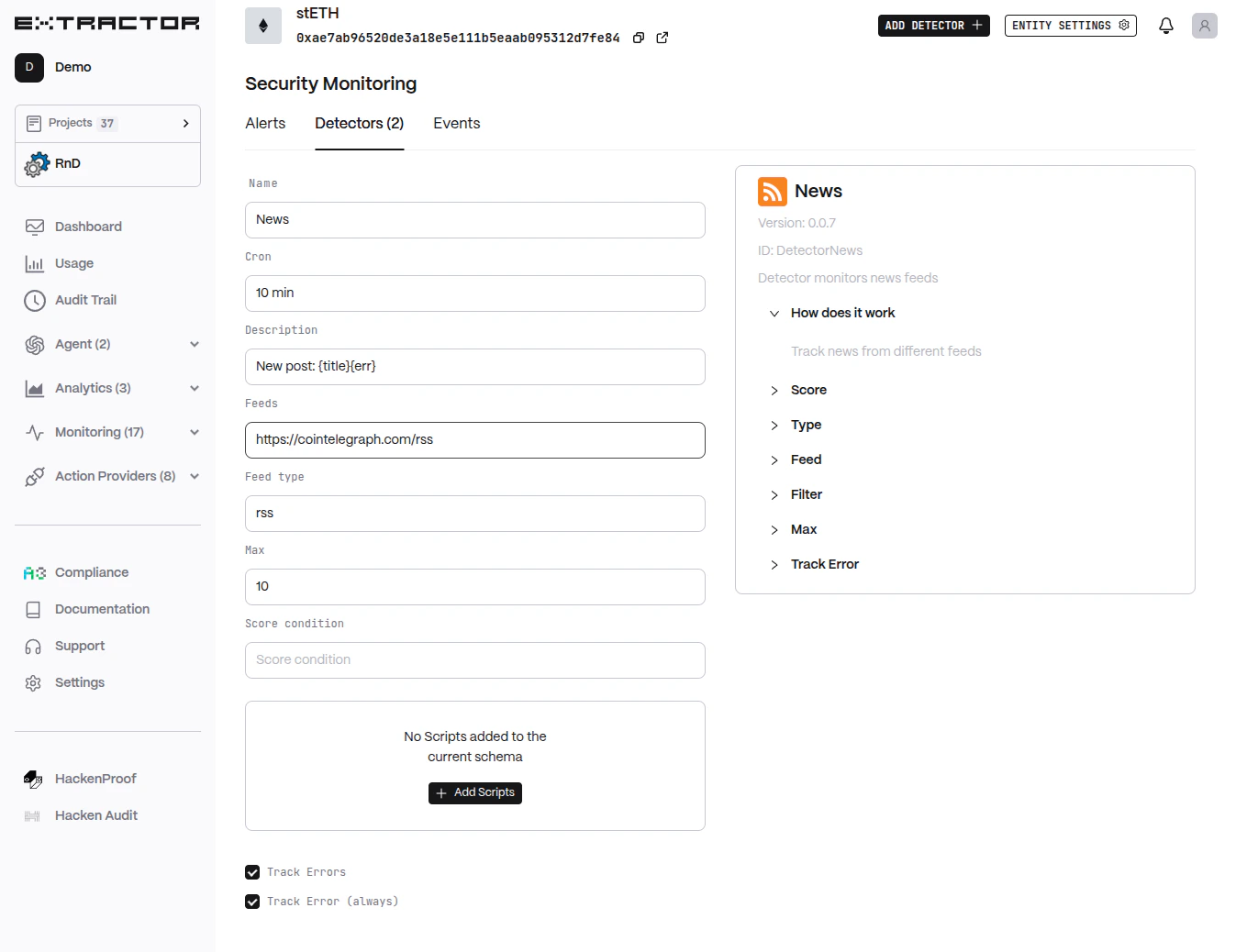Click the News RSS feed icon
The width and height of the screenshot is (1247, 952).
coord(773,192)
